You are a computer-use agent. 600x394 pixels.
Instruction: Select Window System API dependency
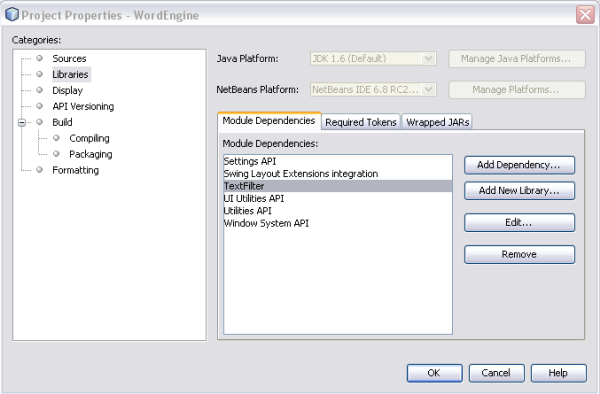point(338,223)
